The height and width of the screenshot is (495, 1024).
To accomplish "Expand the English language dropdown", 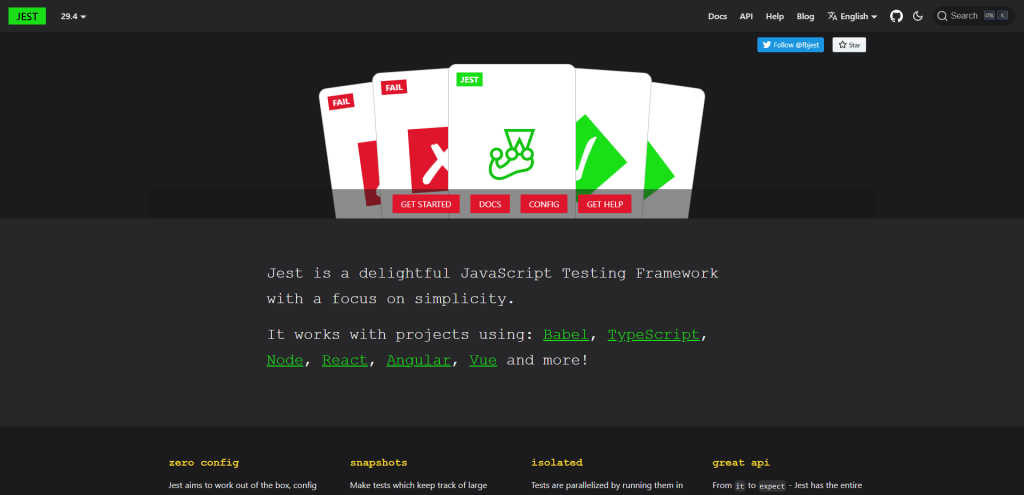I will click(852, 16).
